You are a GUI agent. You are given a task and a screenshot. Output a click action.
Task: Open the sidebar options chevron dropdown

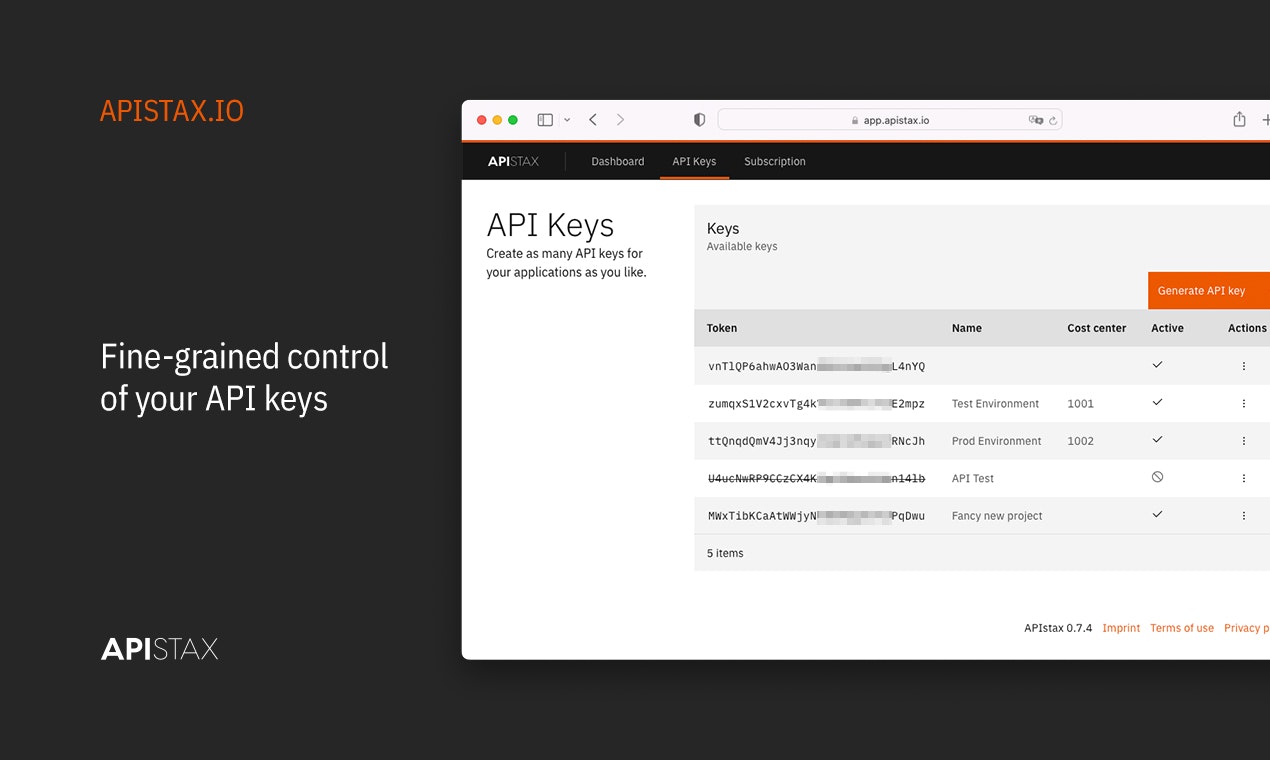[x=567, y=120]
